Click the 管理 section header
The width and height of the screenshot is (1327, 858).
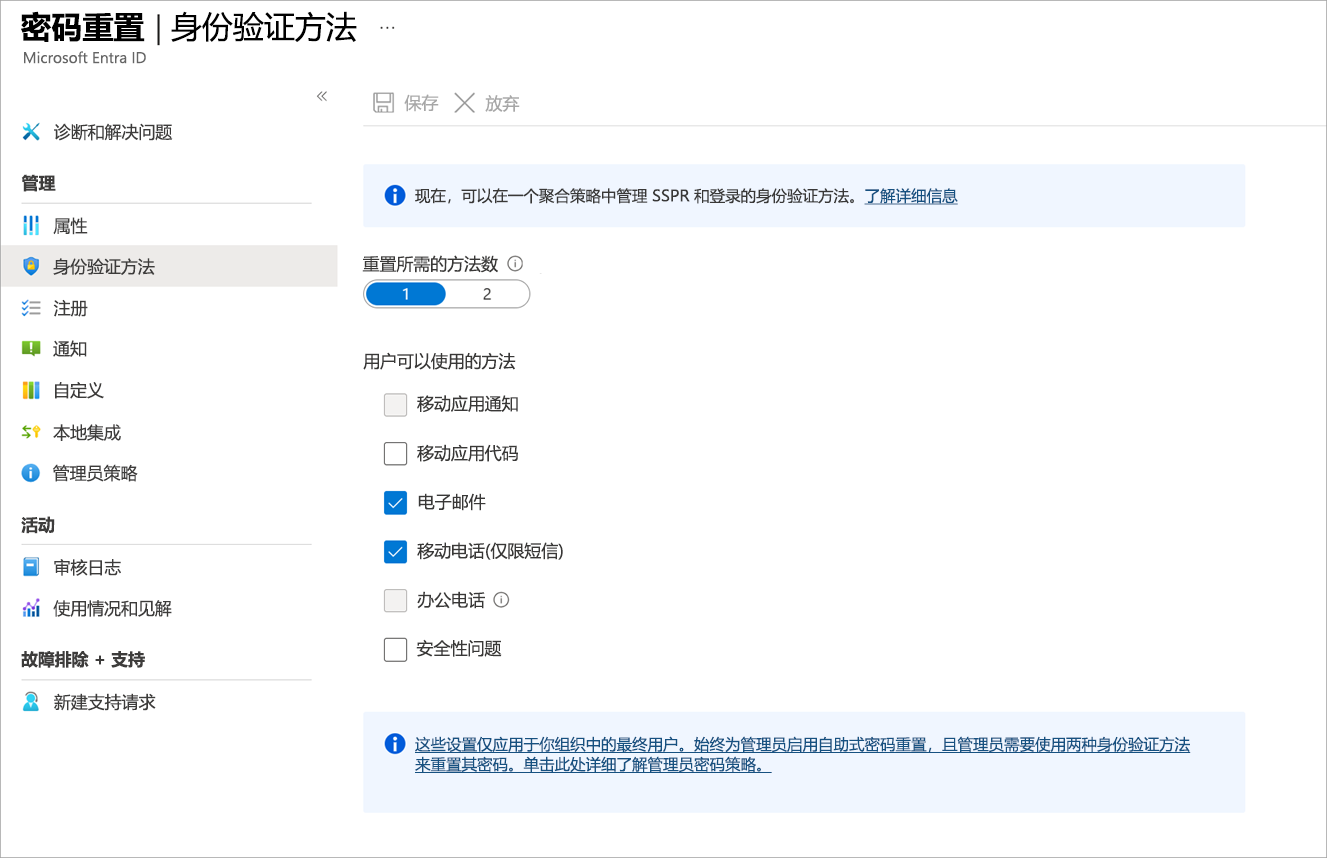pyautogui.click(x=38, y=183)
